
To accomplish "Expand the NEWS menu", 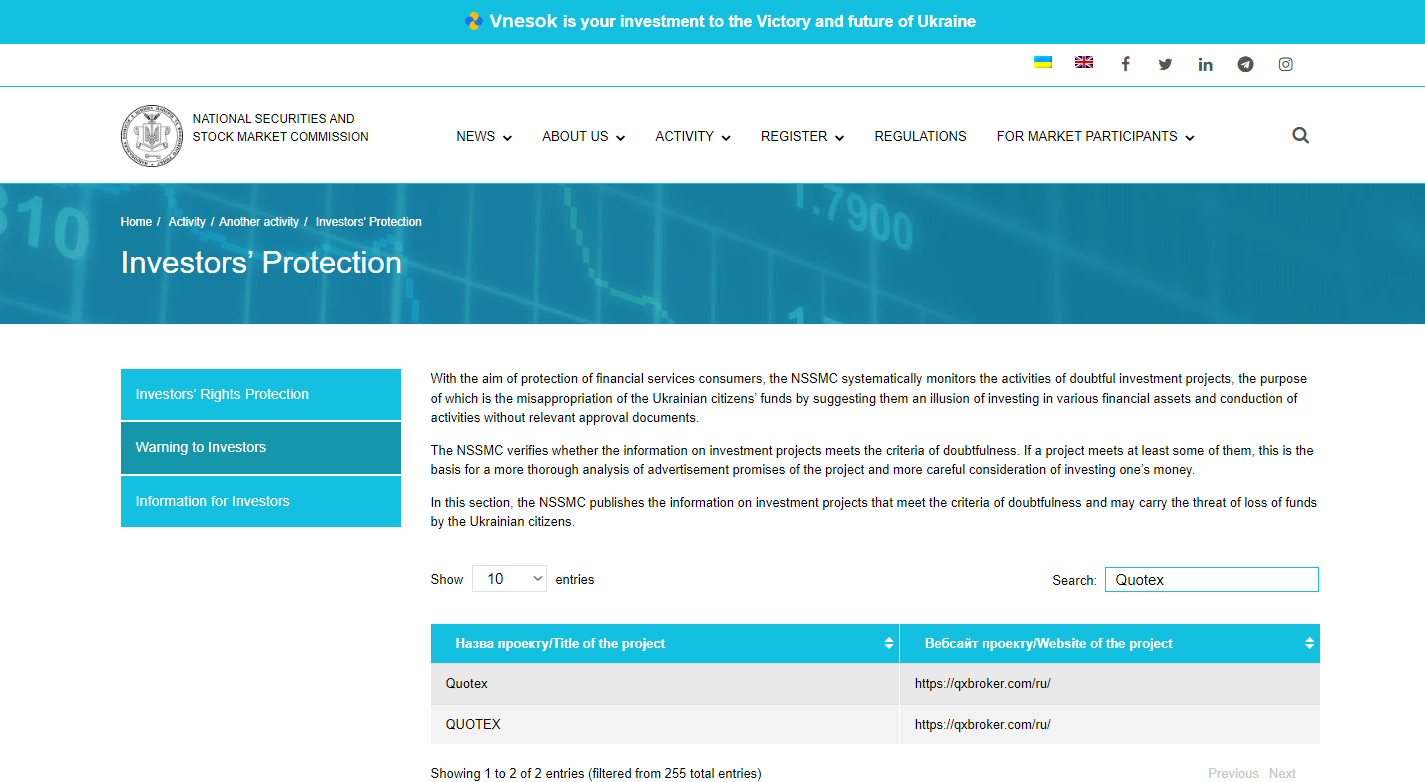I will pos(484,137).
